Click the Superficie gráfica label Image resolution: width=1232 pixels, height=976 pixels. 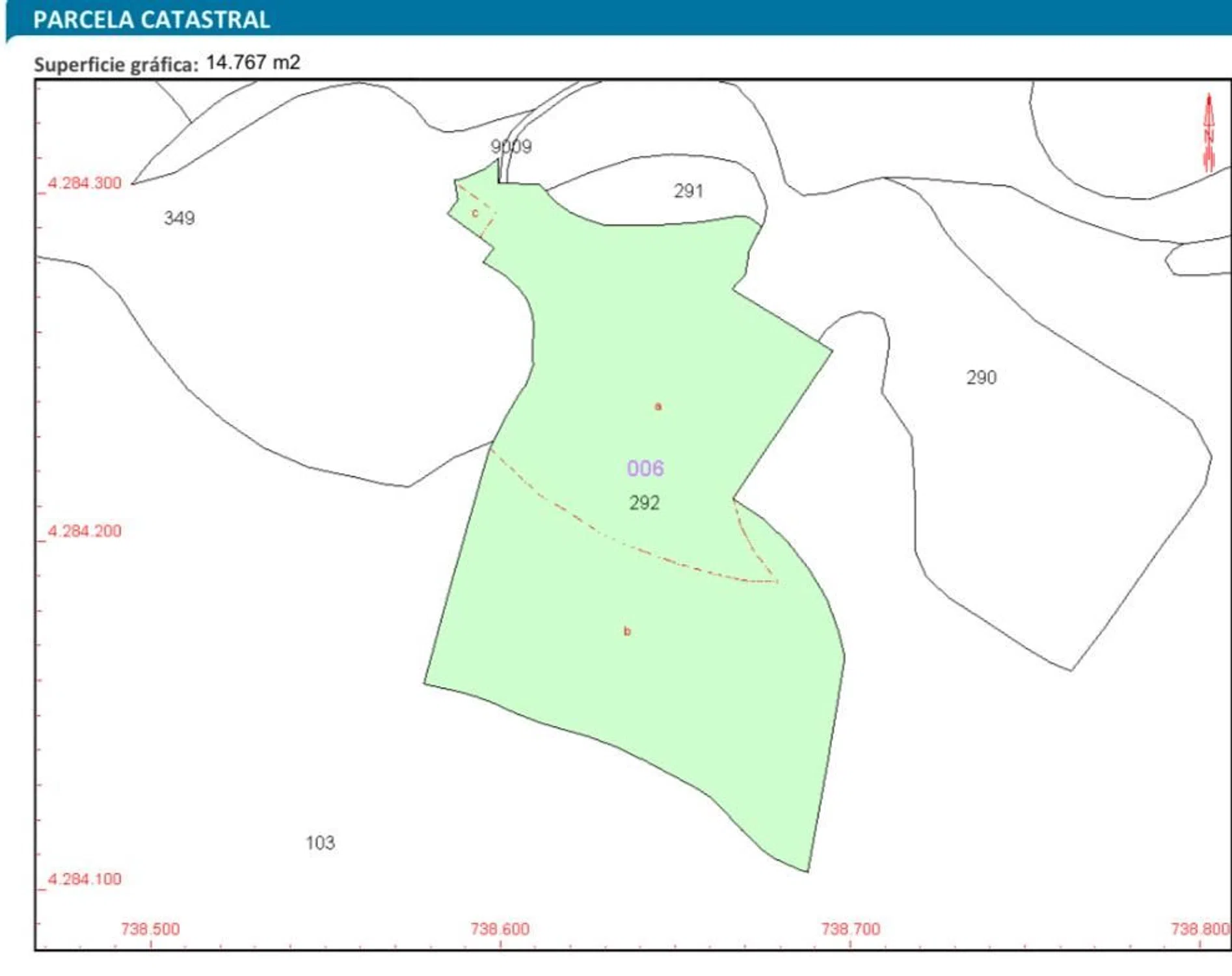pos(116,64)
